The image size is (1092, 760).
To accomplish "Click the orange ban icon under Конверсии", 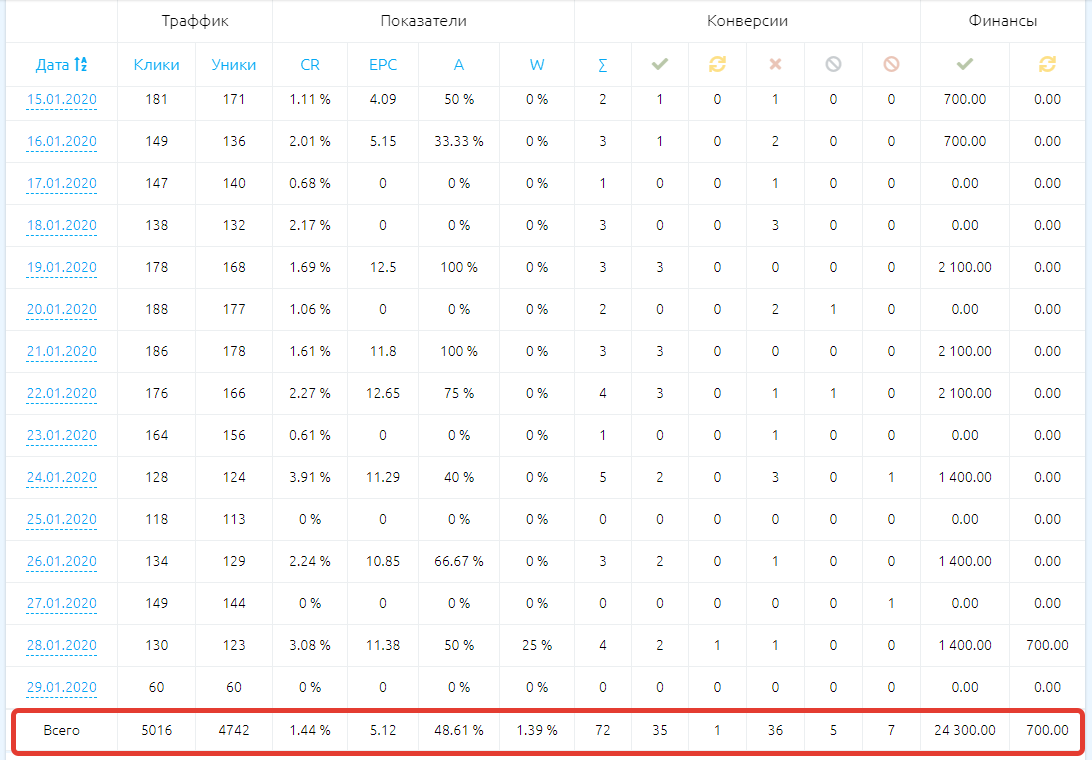I will [891, 65].
